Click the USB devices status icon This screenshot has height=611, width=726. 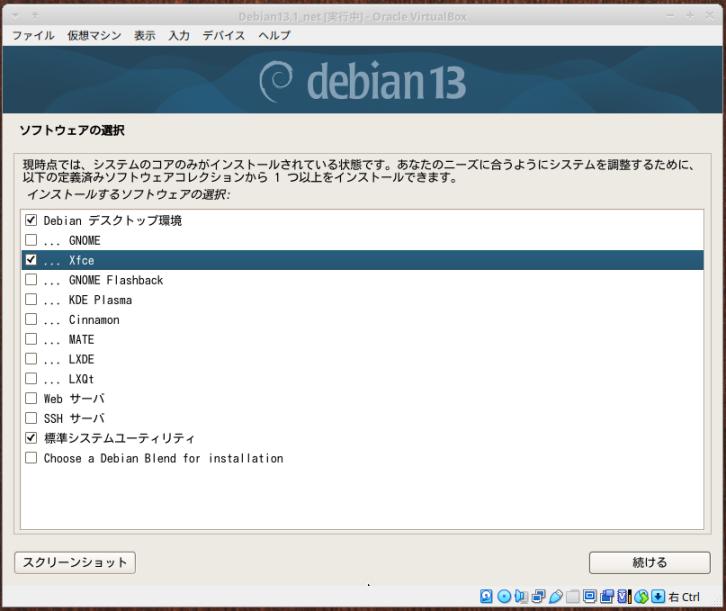556,596
